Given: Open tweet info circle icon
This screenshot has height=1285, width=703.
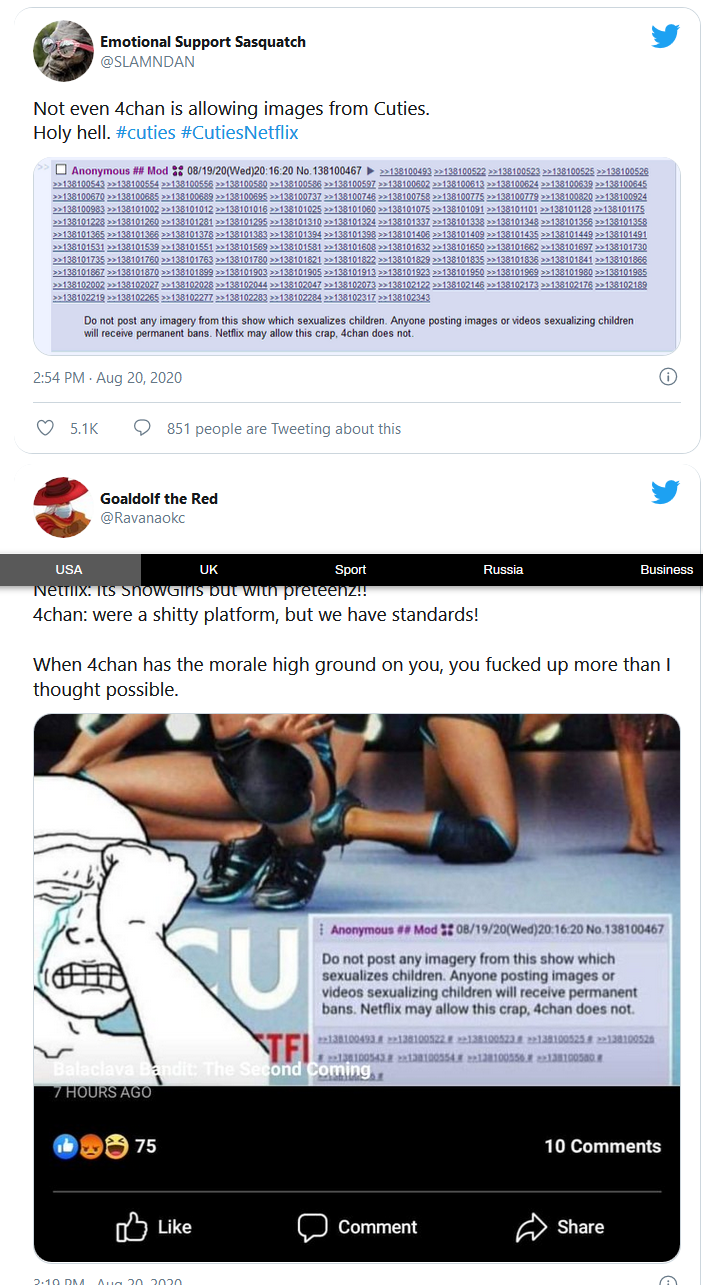Looking at the screenshot, I should (x=669, y=377).
